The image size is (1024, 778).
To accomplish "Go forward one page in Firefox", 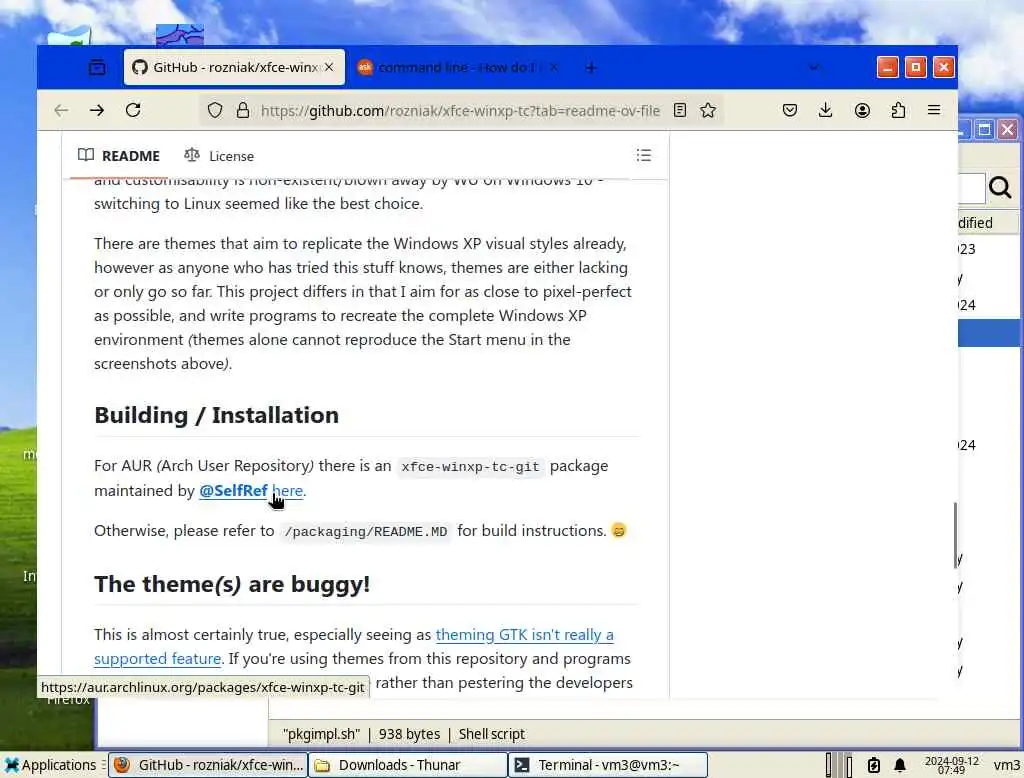I will coord(97,110).
